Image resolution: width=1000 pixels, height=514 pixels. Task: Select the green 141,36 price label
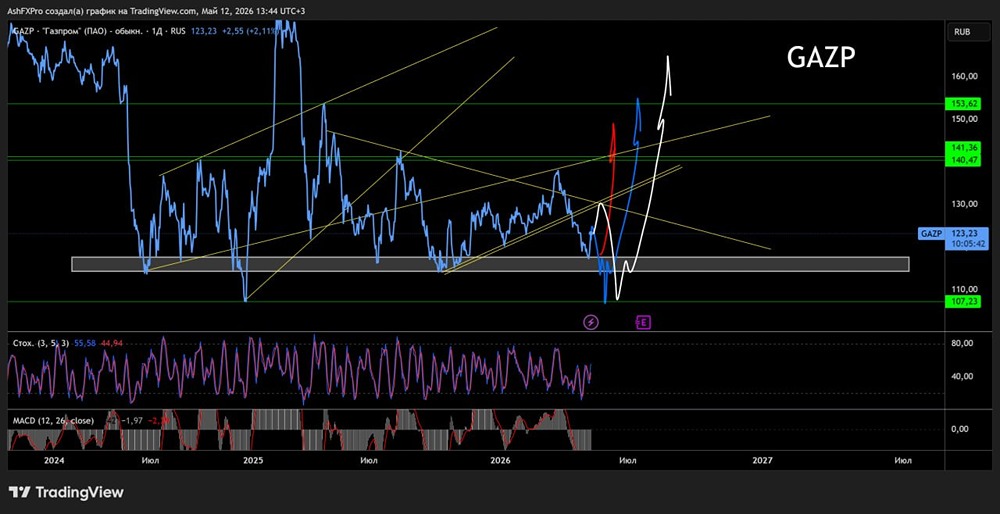(962, 148)
